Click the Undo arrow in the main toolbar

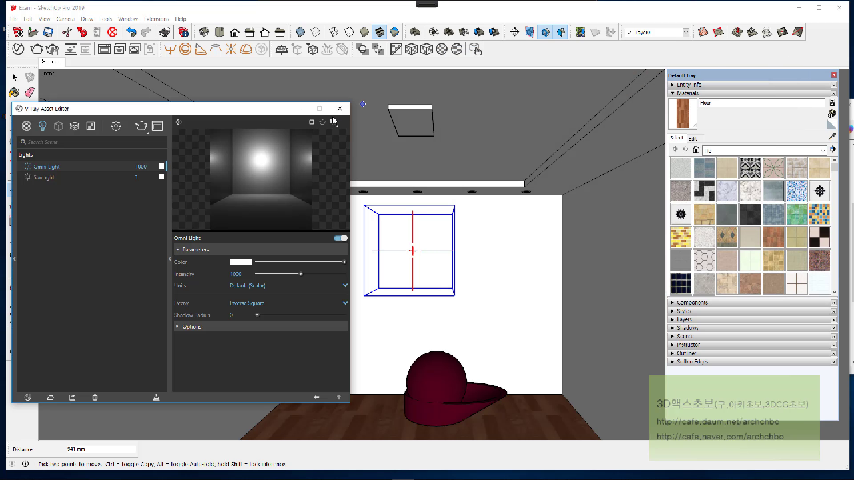[x=131, y=32]
